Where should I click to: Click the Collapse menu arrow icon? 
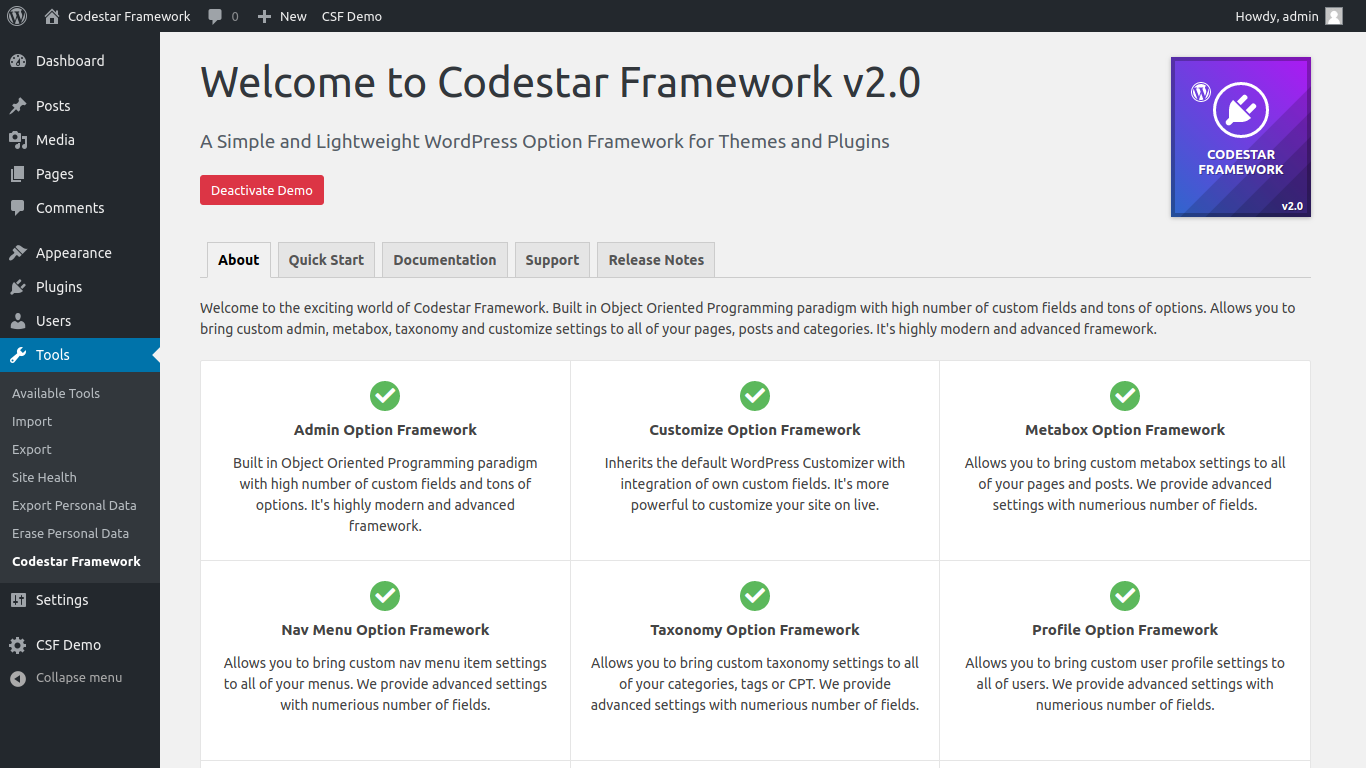coord(18,678)
